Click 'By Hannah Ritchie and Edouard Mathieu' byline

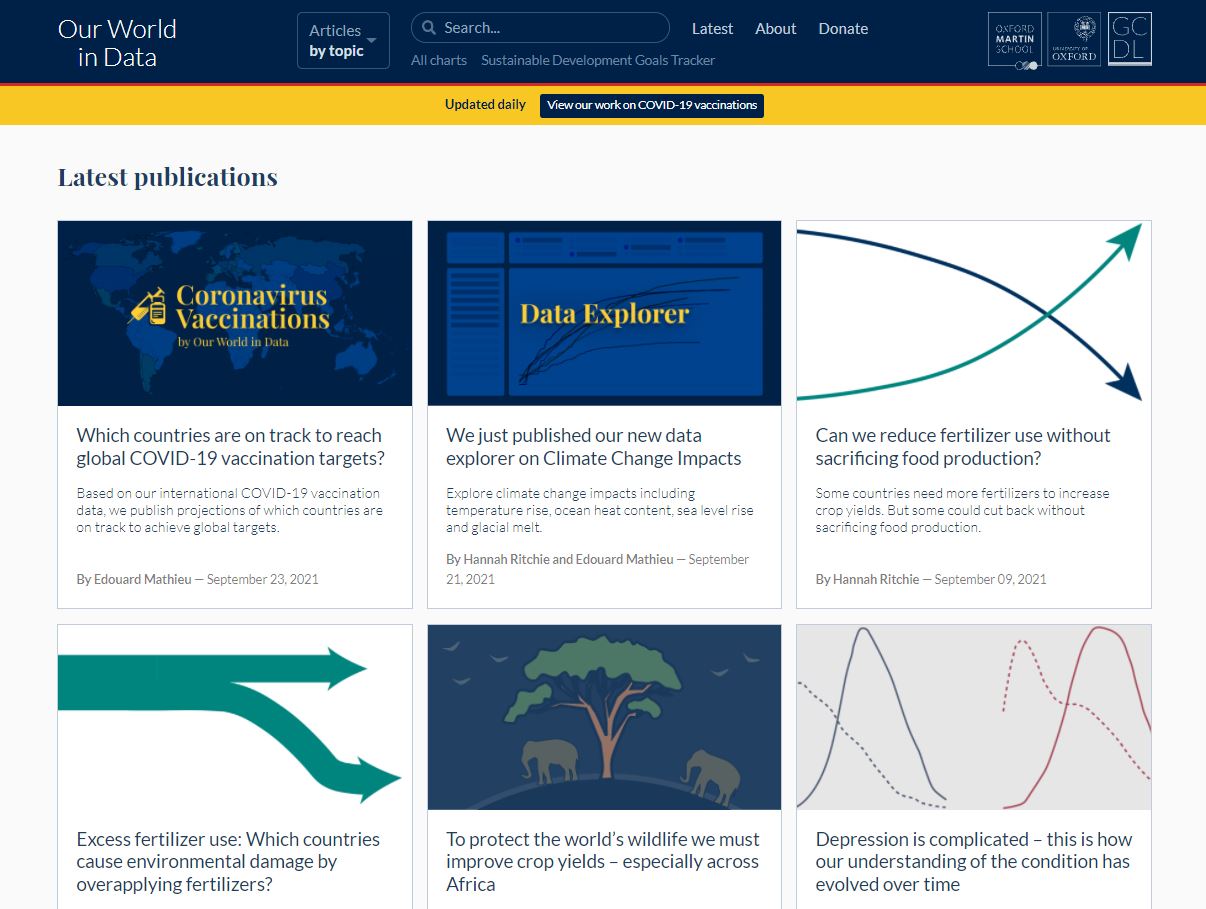point(598,569)
